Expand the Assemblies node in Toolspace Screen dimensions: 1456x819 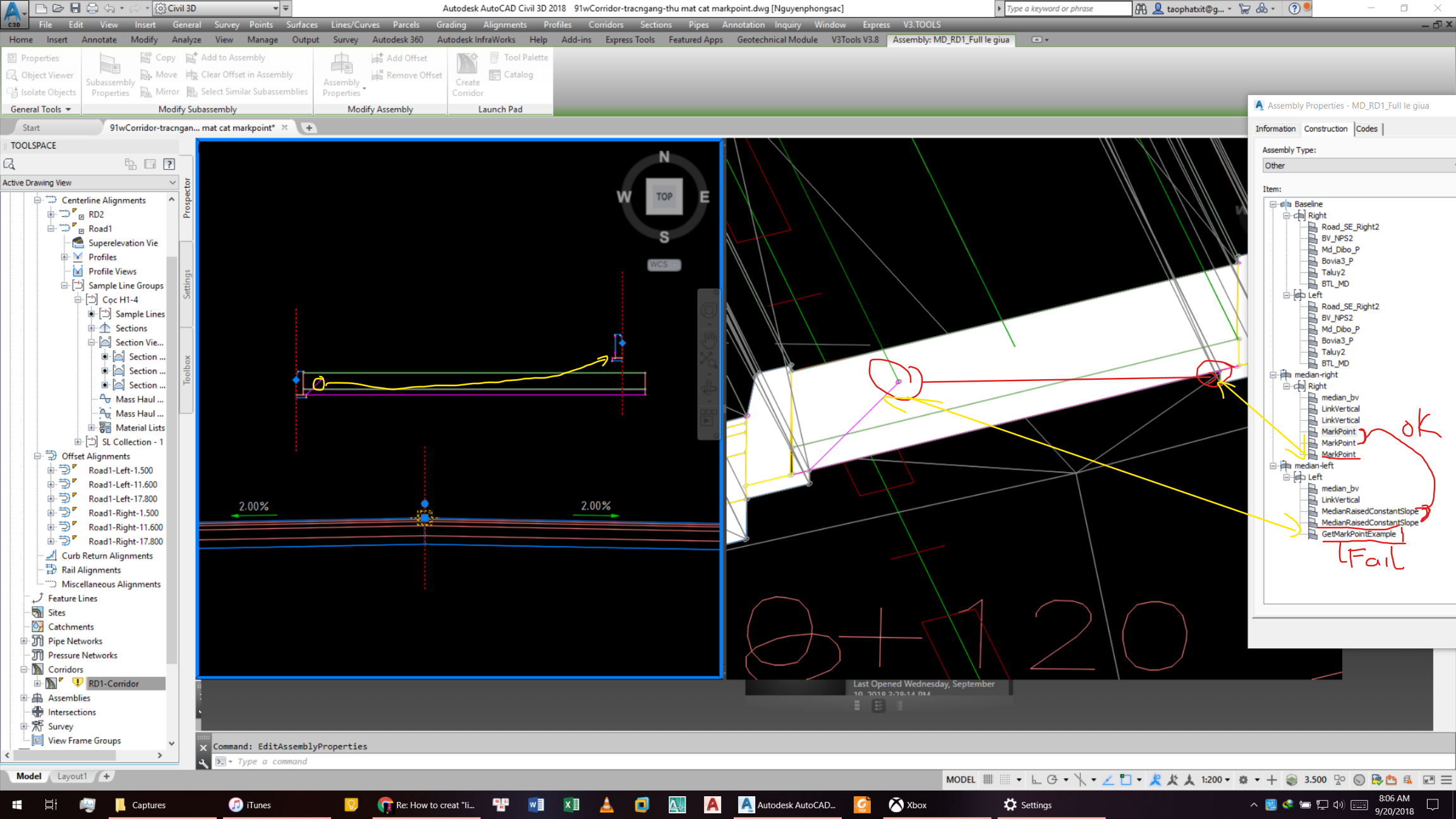(x=24, y=698)
